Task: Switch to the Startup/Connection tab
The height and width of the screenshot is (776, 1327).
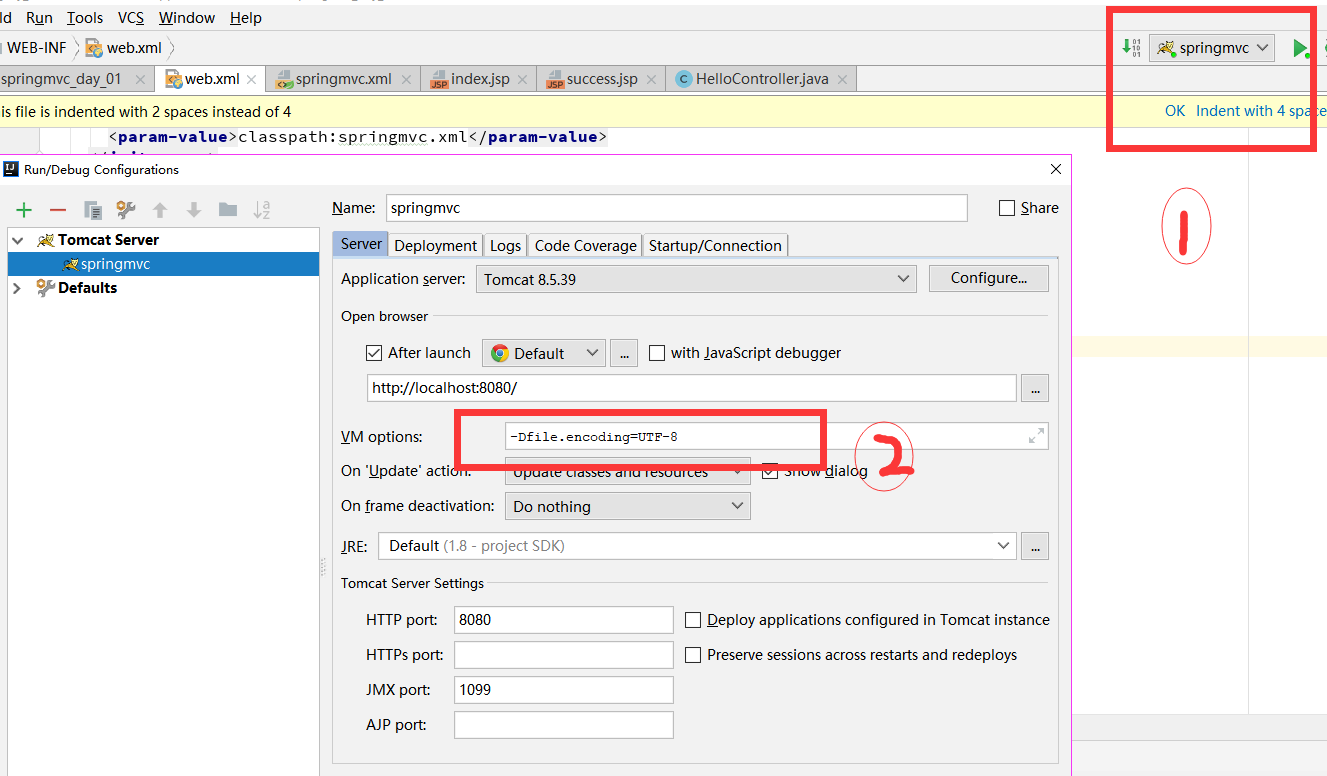Action: (715, 245)
